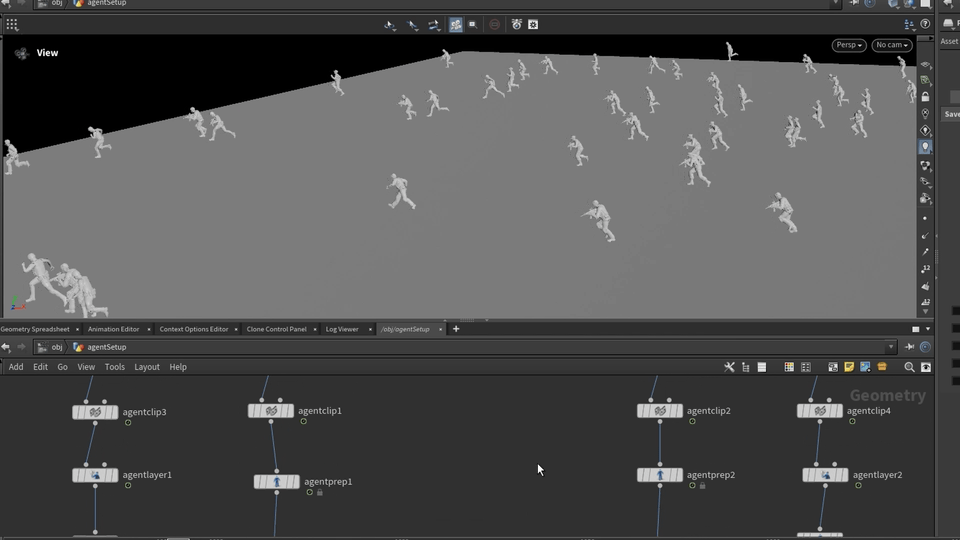Add a new pane tab with plus button
The image size is (960, 540).
pos(456,329)
